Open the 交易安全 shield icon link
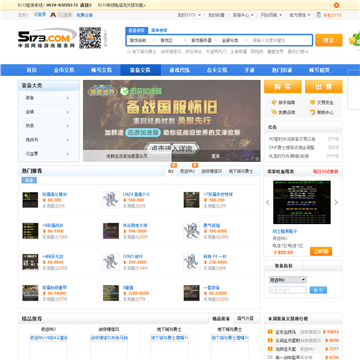The image size is (360, 360). click(312, 102)
